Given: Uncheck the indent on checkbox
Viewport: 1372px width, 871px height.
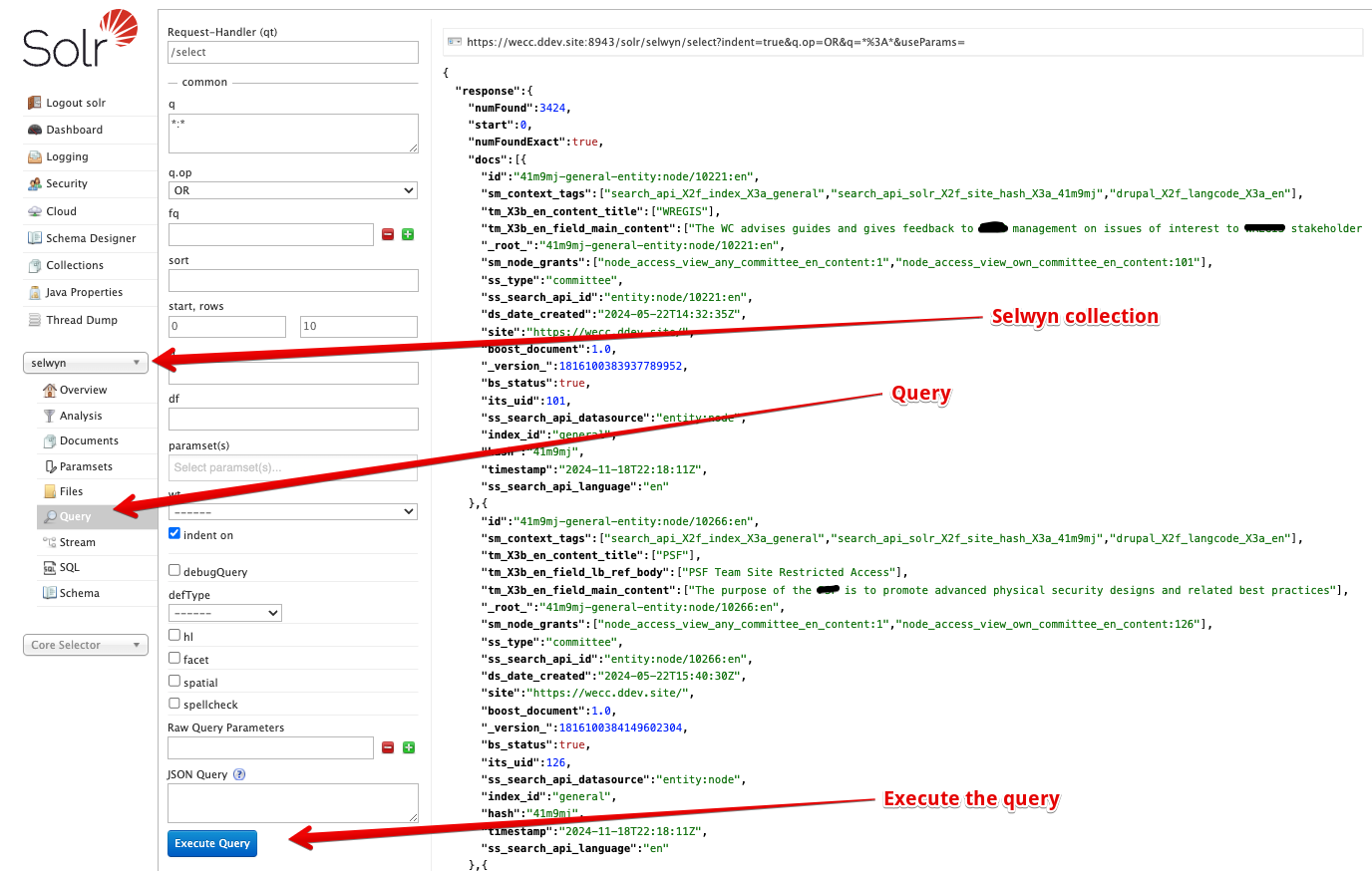Looking at the screenshot, I should (x=174, y=533).
